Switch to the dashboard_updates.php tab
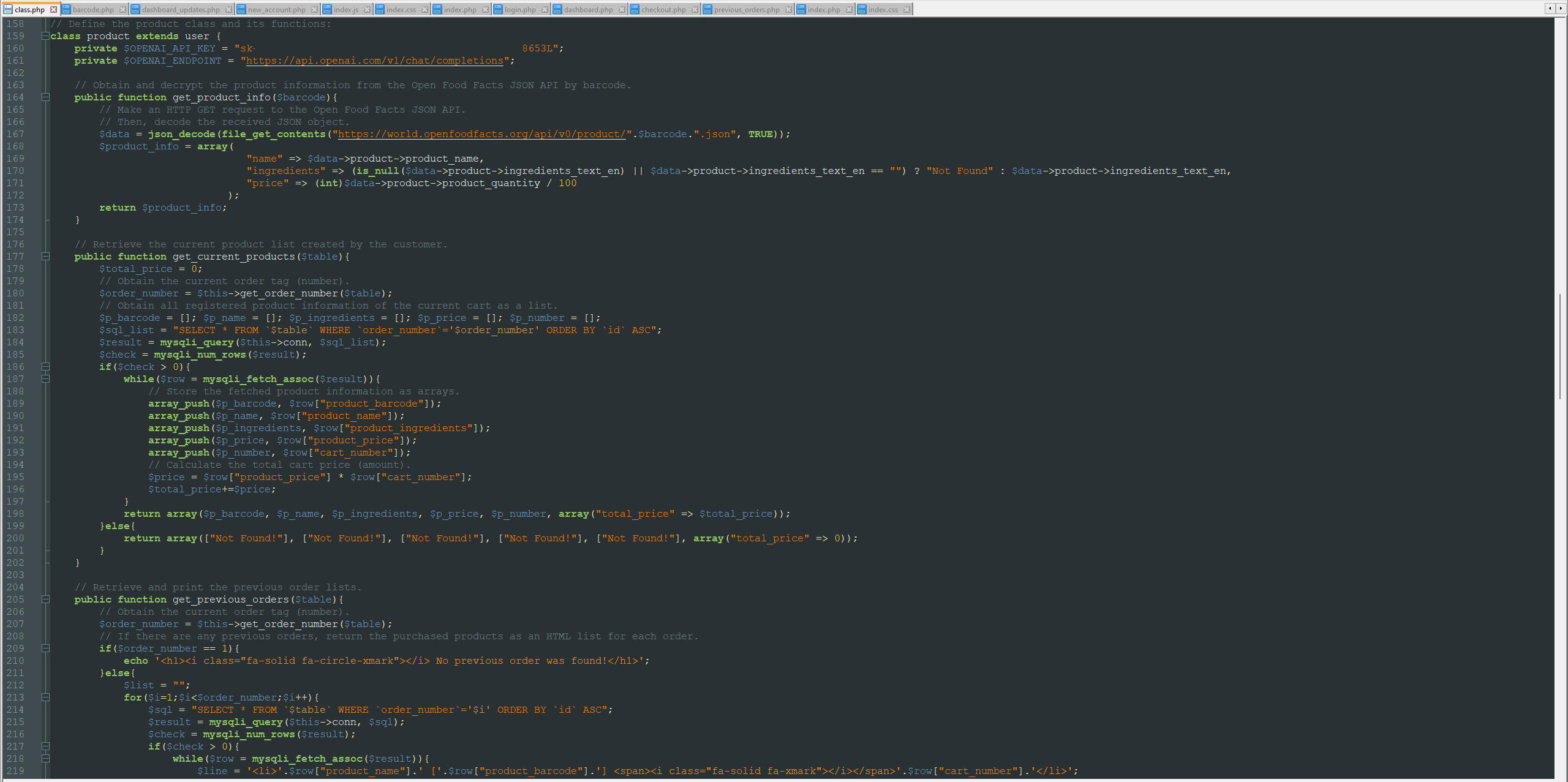1568x782 pixels. tap(181, 9)
